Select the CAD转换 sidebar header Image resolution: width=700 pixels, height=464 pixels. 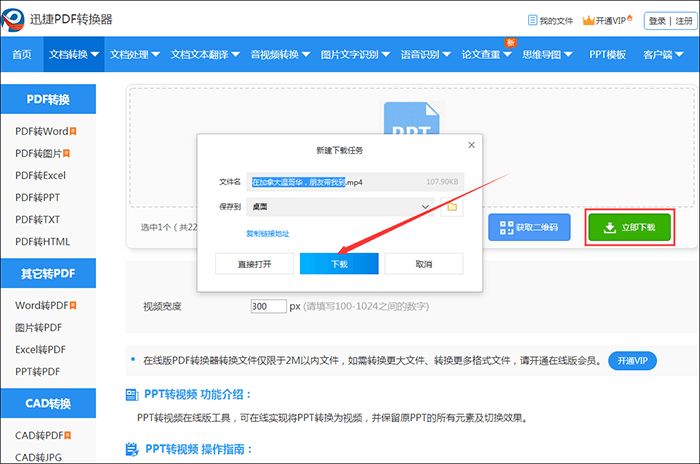point(48,403)
